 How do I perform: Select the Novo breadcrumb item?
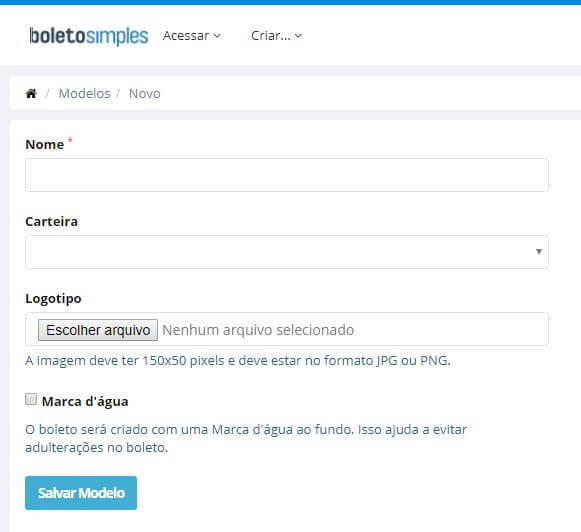(x=145, y=93)
